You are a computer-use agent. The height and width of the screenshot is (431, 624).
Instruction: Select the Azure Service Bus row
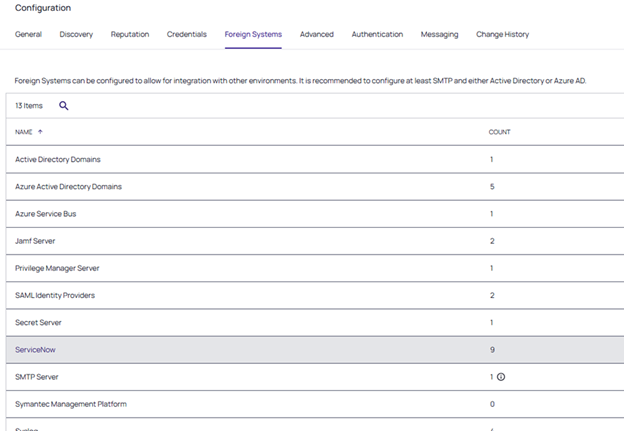click(x=47, y=214)
